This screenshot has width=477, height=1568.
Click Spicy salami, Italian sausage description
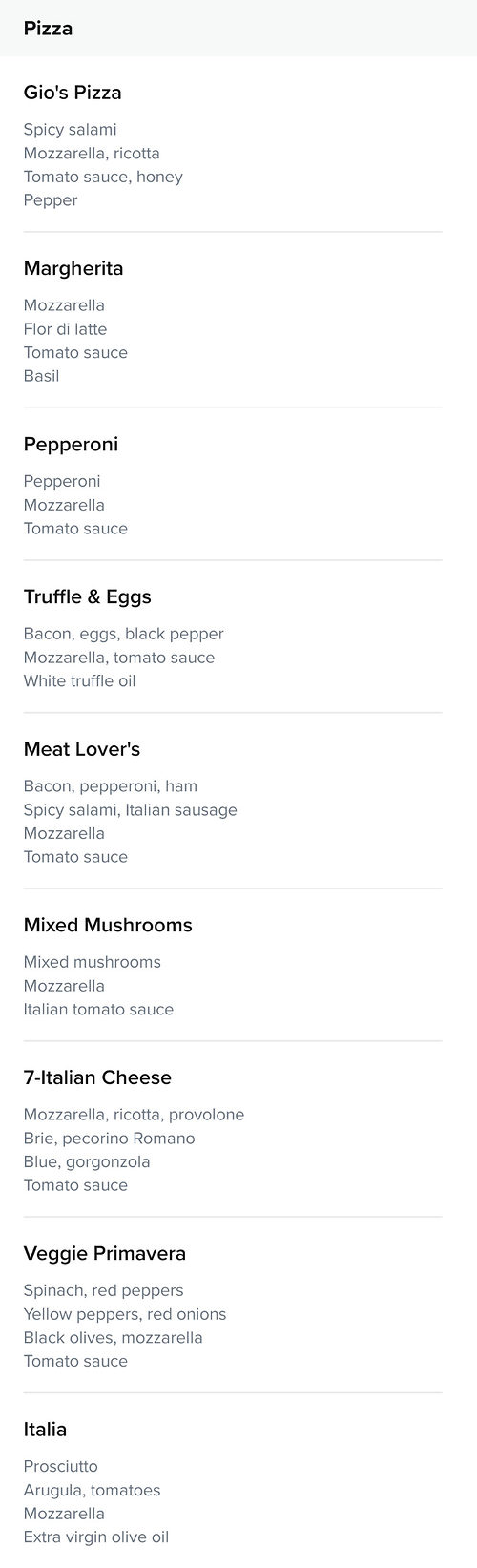click(131, 810)
